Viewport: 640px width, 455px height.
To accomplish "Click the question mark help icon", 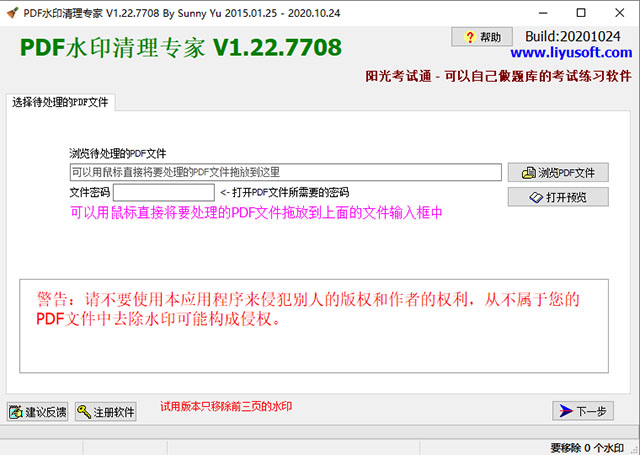I will (470, 37).
